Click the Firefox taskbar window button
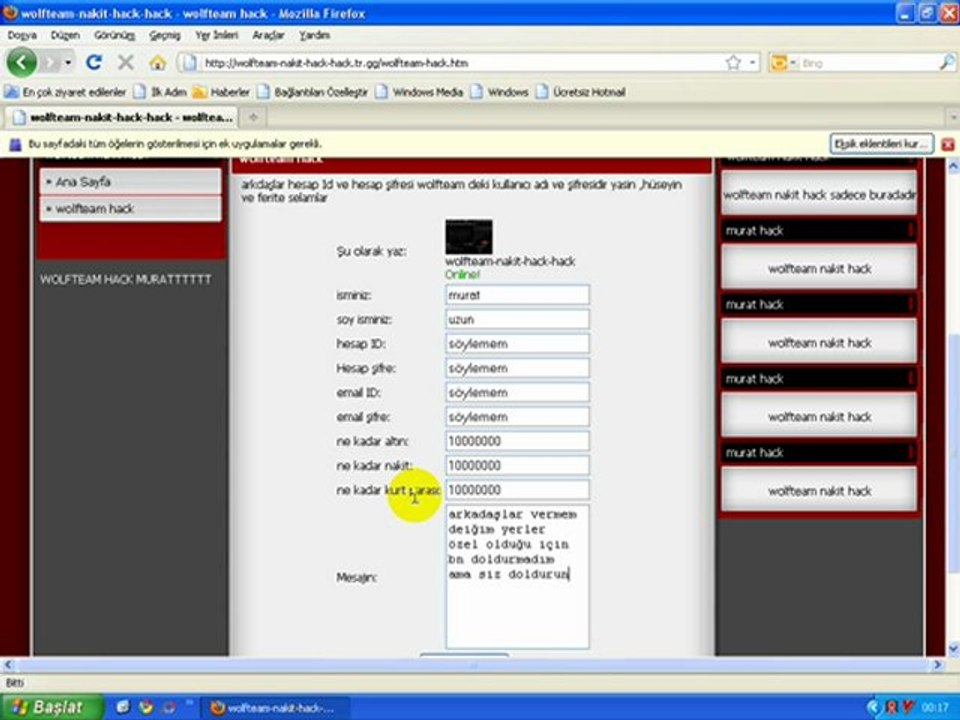Viewport: 960px width, 720px height. click(277, 708)
